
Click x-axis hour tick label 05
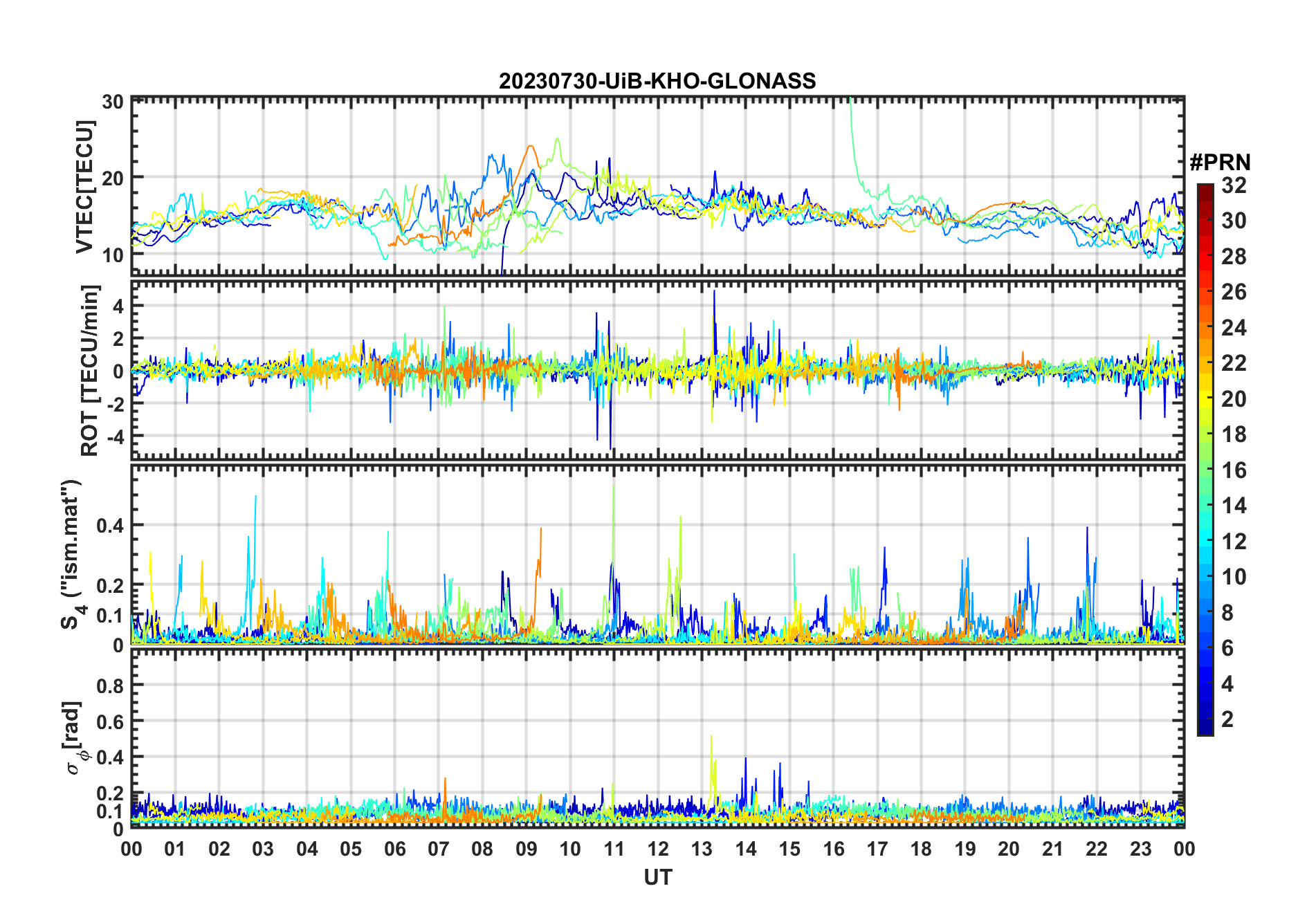click(351, 849)
